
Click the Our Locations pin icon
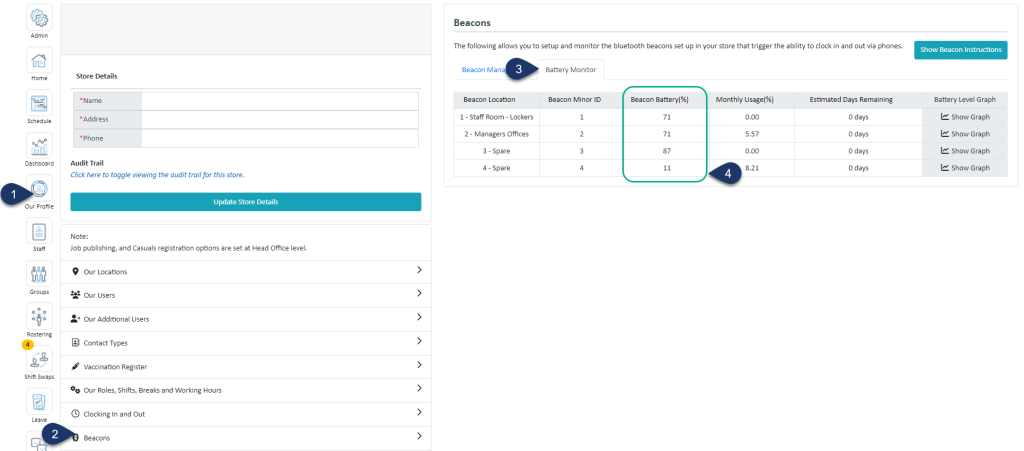pos(75,272)
